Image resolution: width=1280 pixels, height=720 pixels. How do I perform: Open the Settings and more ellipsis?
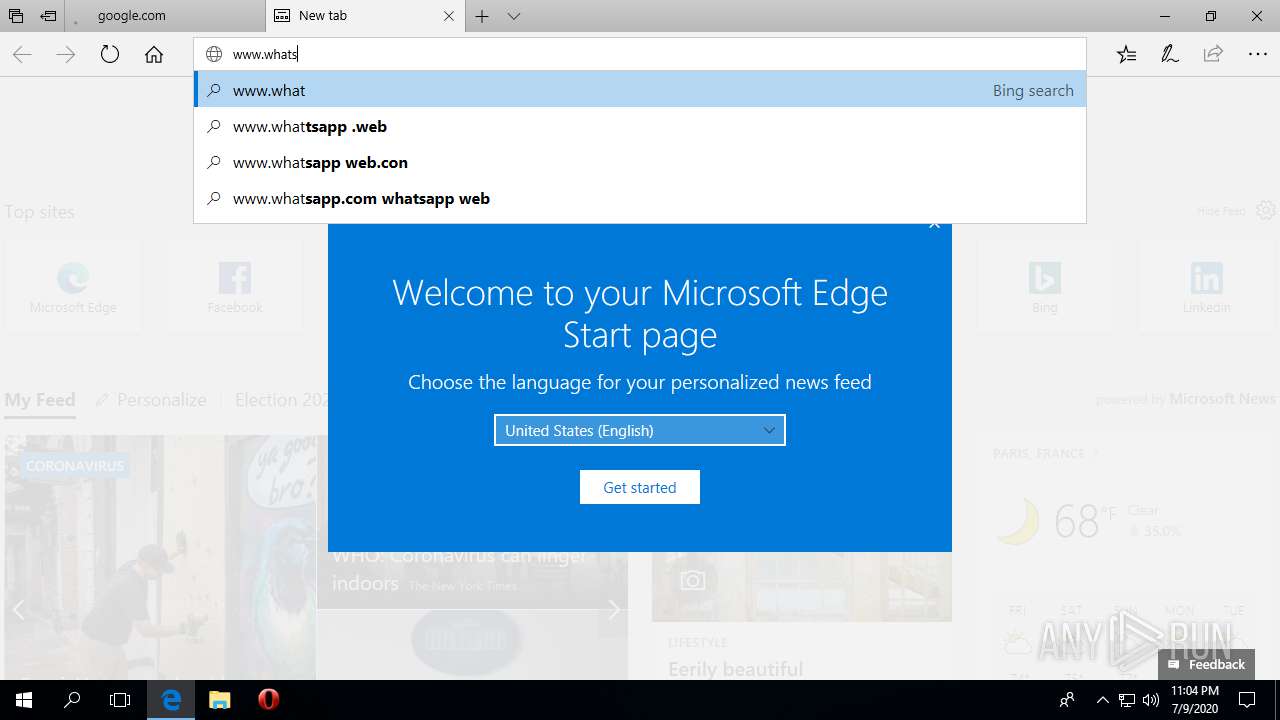(1257, 55)
